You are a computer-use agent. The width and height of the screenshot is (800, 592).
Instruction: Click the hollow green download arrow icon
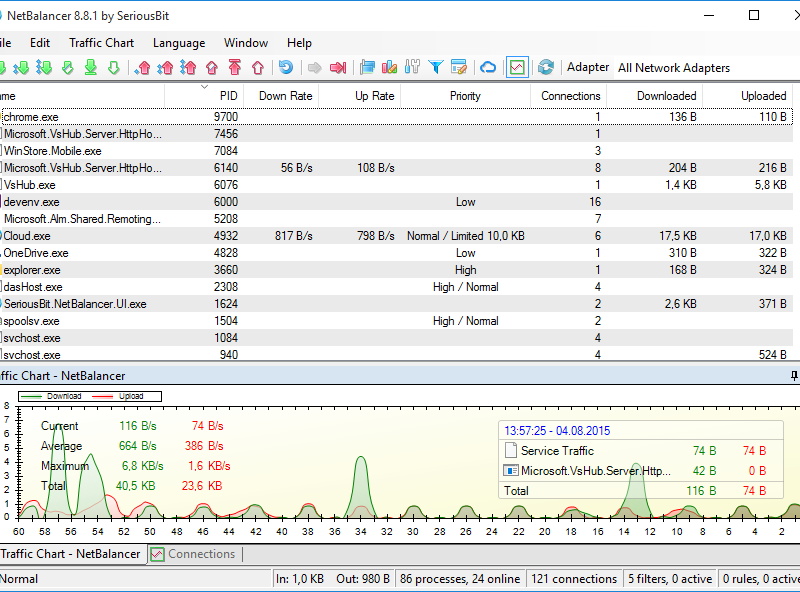pyautogui.click(x=114, y=67)
